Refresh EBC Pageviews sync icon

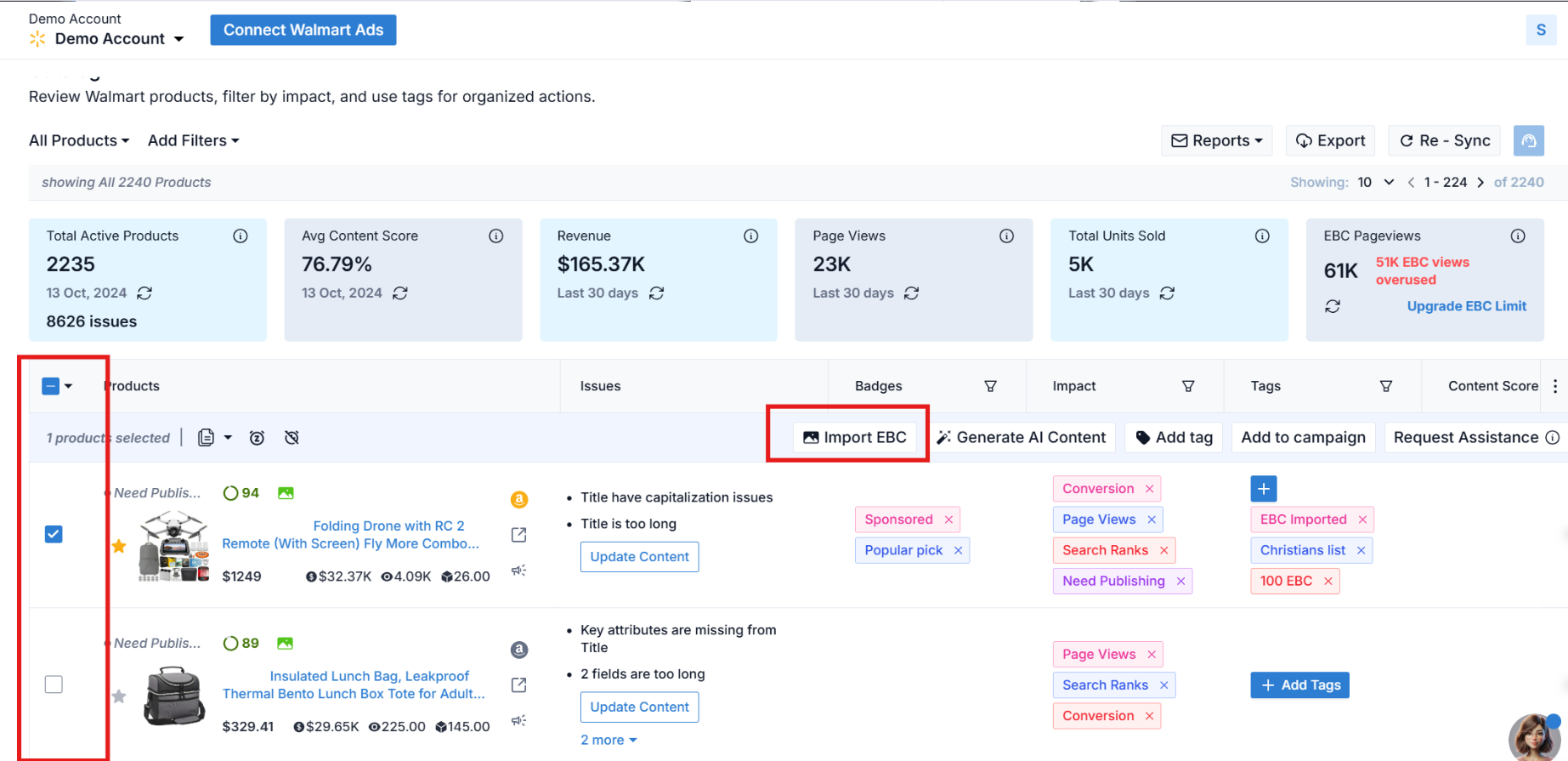[x=1333, y=306]
